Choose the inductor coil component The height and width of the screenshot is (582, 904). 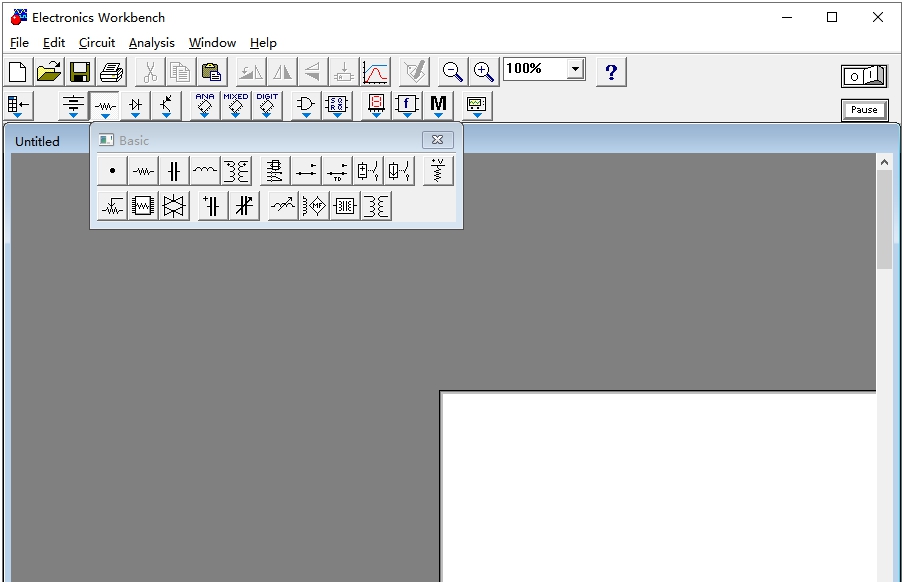click(205, 171)
